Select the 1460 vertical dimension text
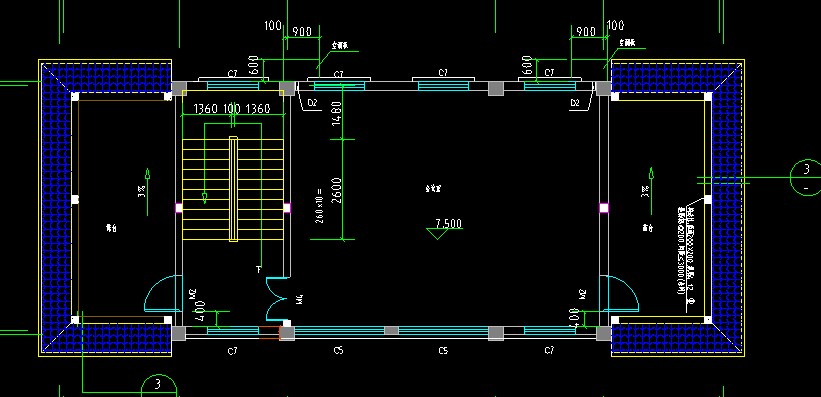 coord(336,113)
